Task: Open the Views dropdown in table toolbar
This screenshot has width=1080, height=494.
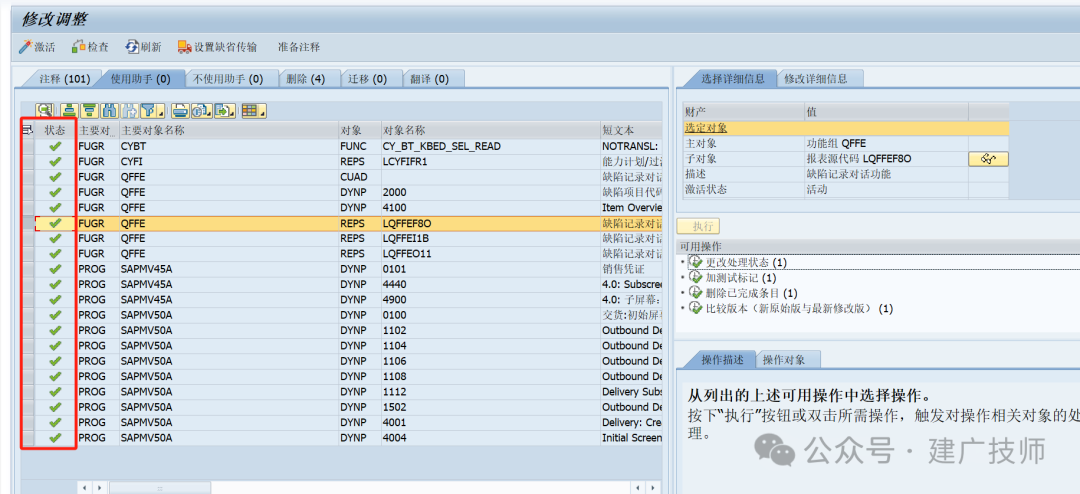Action: pyautogui.click(x=201, y=110)
